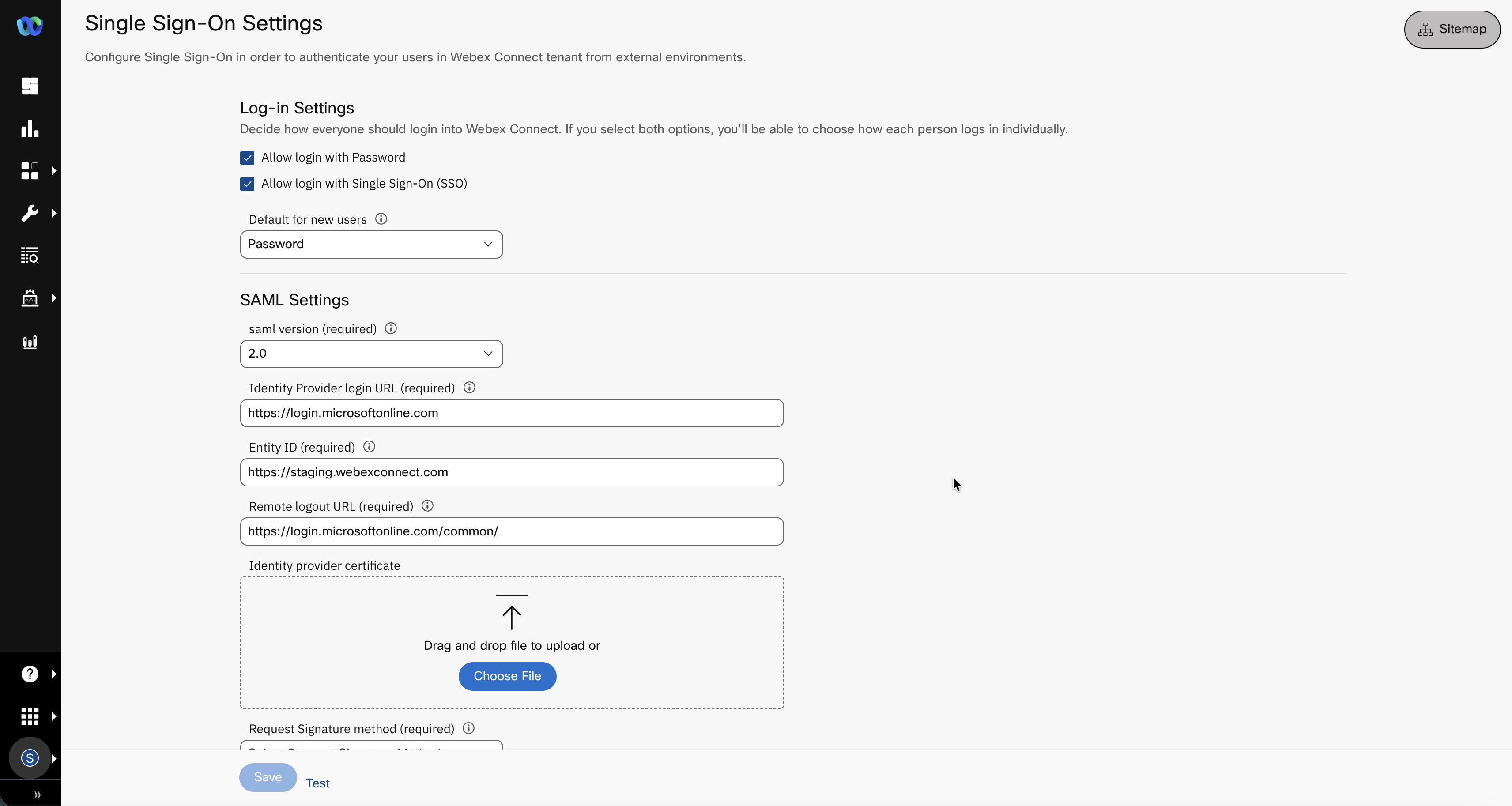Click the Test link
The height and width of the screenshot is (806, 1512).
[x=317, y=783]
